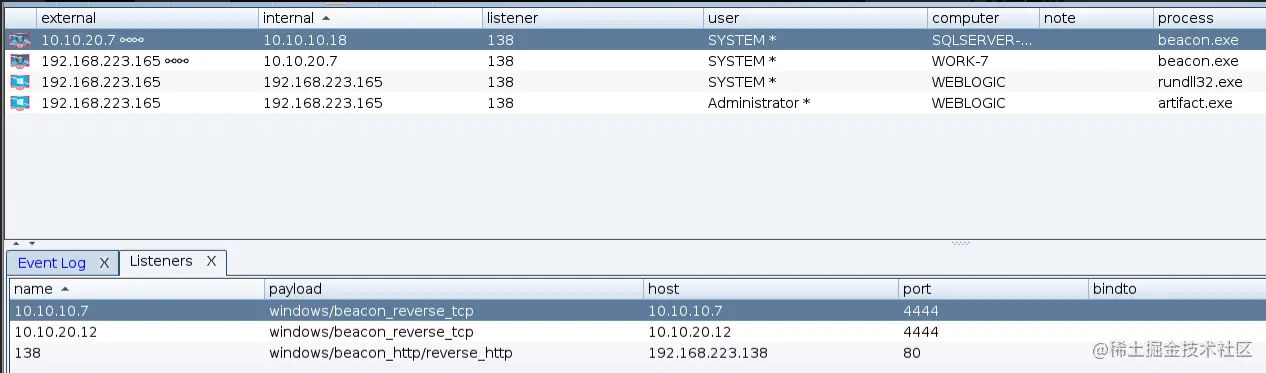
Task: Sort listeners by host column header
Action: [x=770, y=289]
